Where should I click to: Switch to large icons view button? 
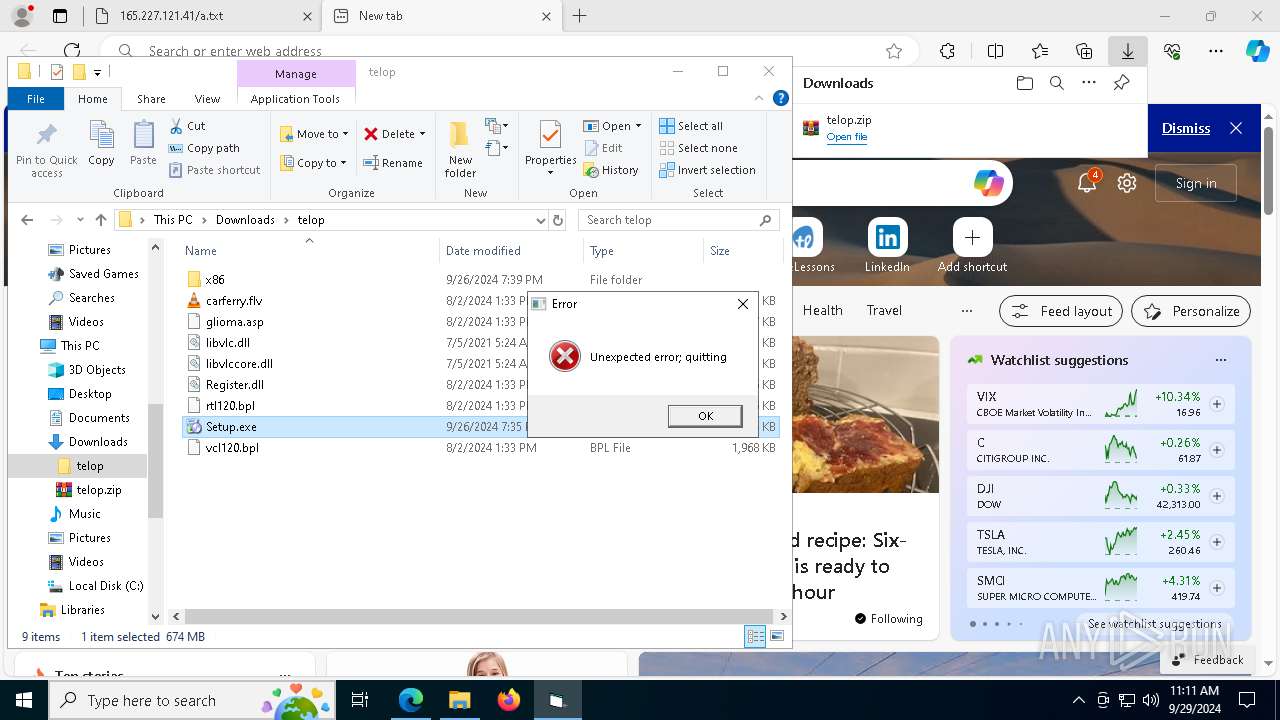click(x=777, y=636)
